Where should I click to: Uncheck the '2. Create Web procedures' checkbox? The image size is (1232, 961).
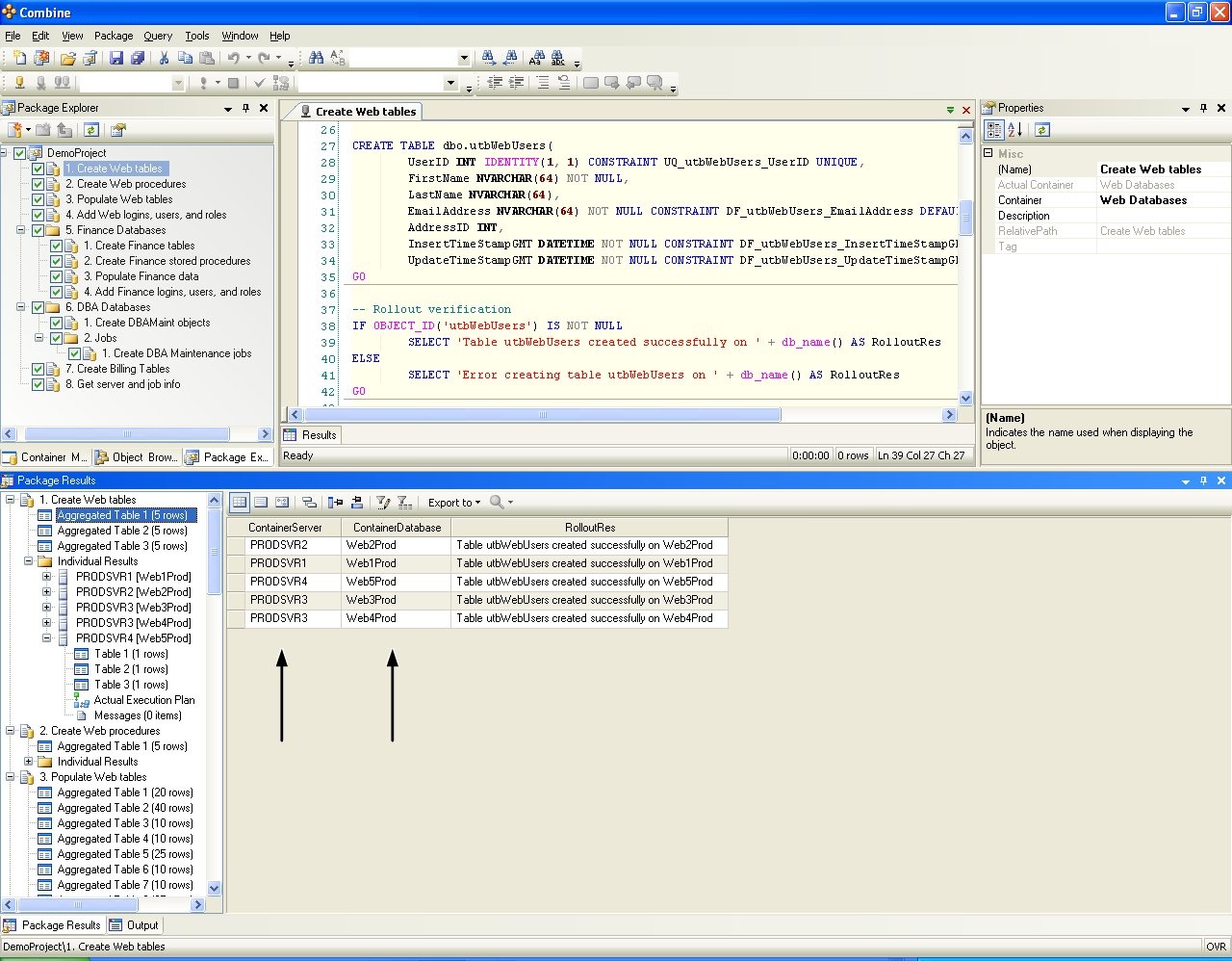click(x=38, y=184)
